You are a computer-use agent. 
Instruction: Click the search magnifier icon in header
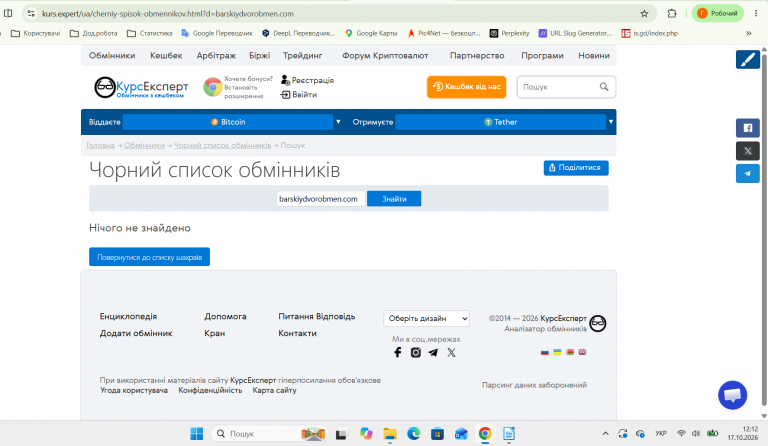604,87
